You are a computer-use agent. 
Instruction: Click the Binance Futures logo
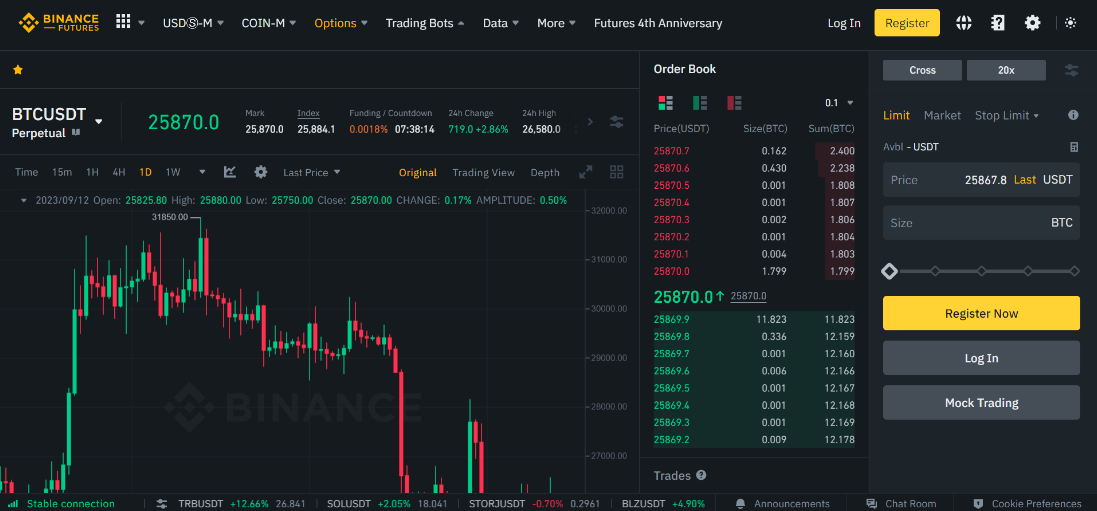pyautogui.click(x=59, y=22)
